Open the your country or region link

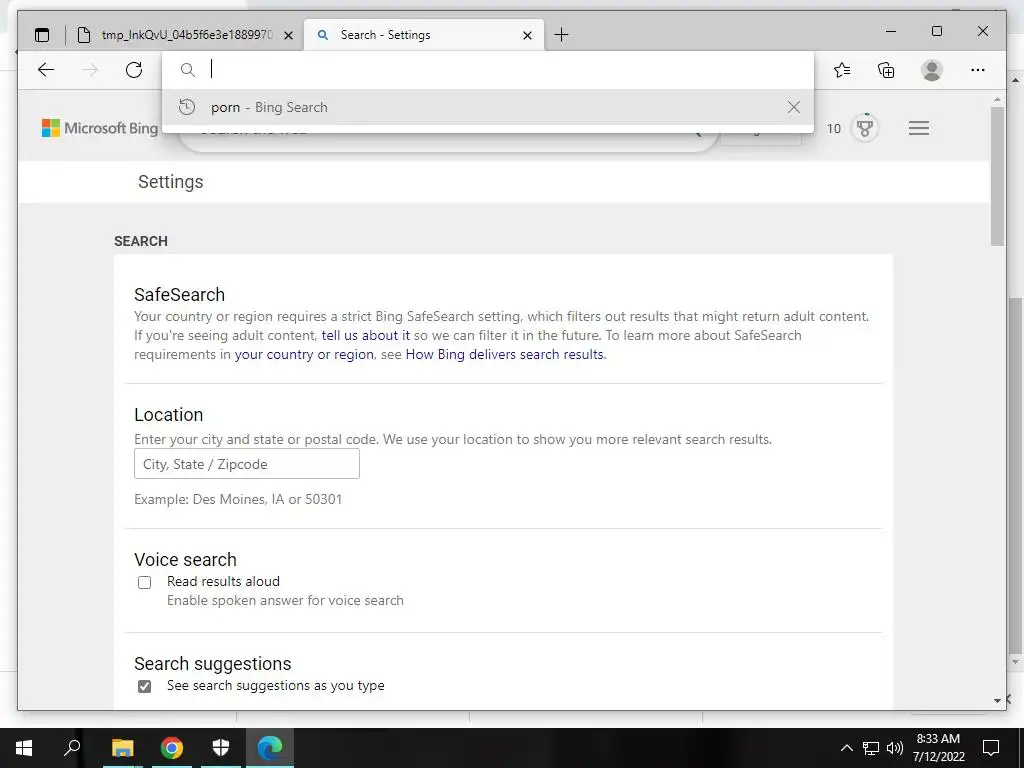coord(304,354)
